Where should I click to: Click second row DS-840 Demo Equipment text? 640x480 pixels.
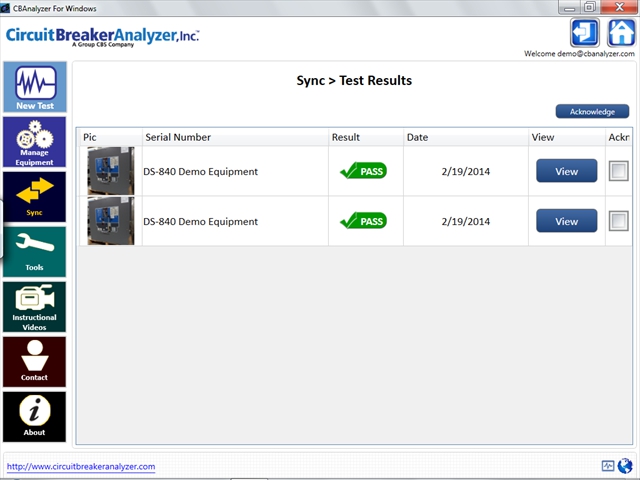coord(200,222)
